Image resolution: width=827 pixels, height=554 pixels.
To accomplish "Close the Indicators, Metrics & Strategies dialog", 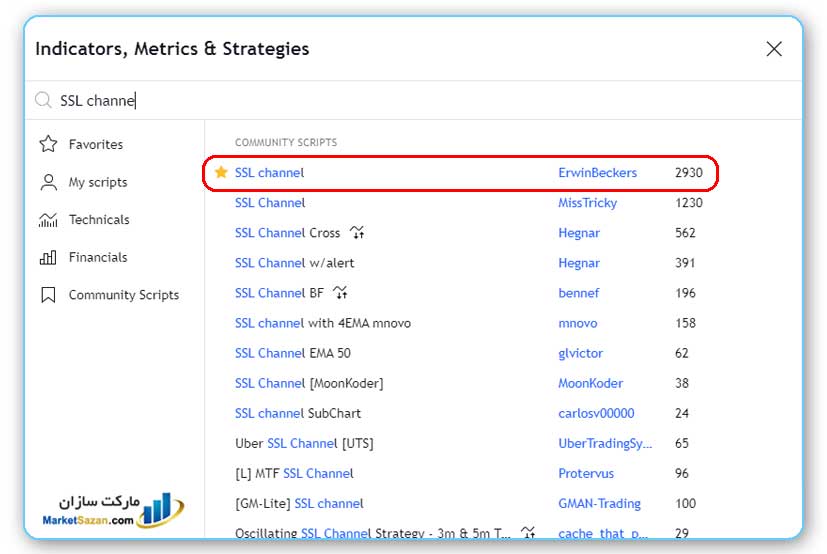I will pyautogui.click(x=773, y=49).
